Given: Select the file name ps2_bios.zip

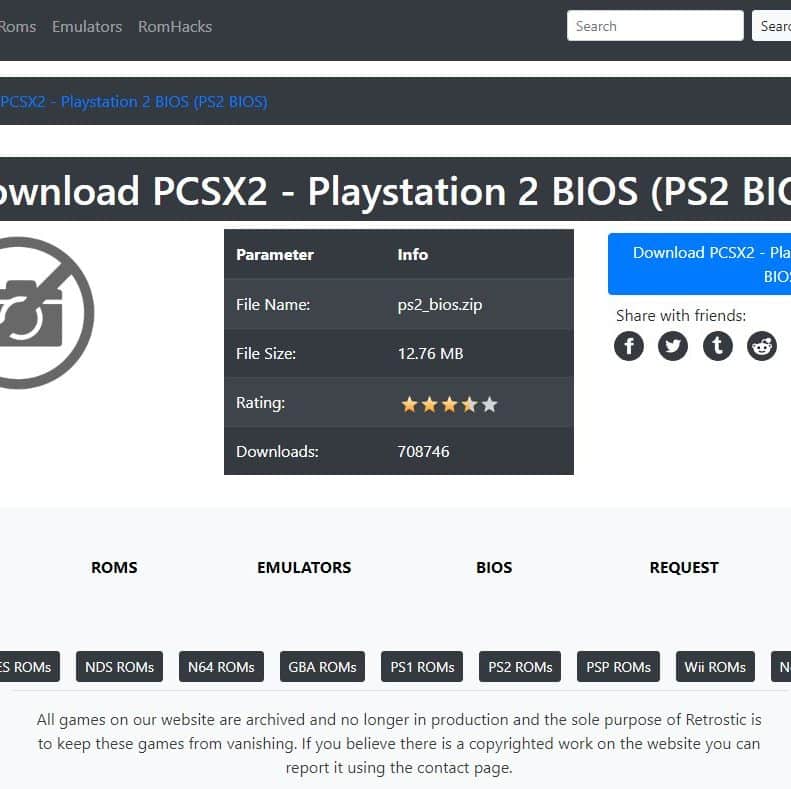Looking at the screenshot, I should [440, 305].
